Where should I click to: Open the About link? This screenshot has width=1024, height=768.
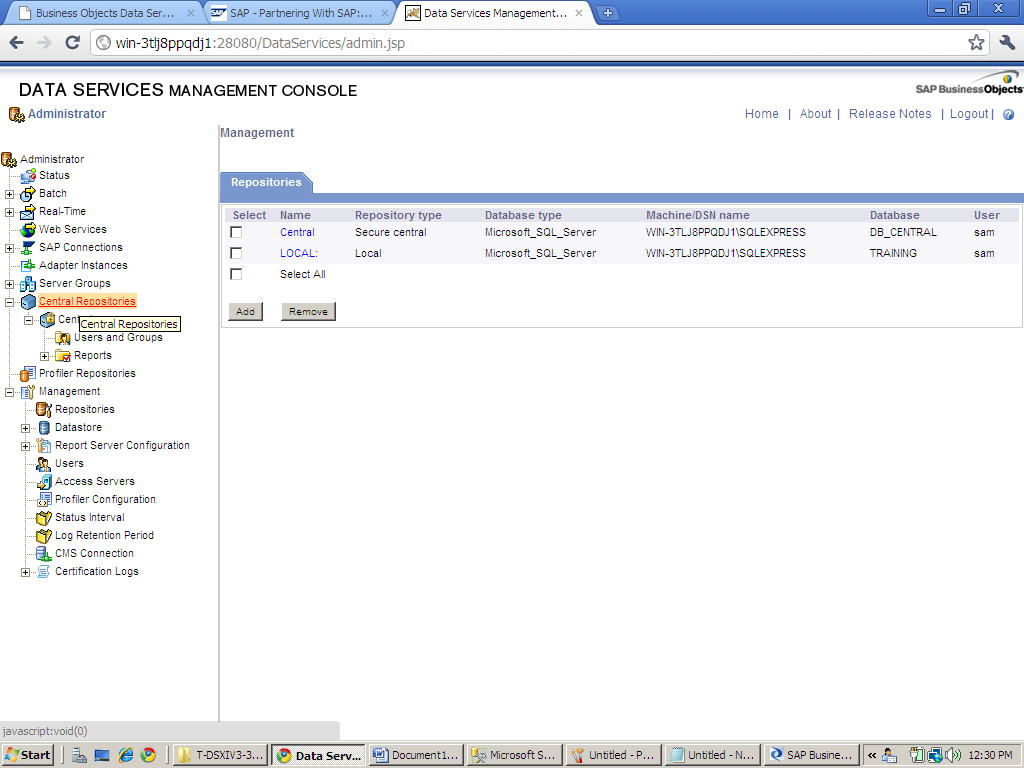815,114
